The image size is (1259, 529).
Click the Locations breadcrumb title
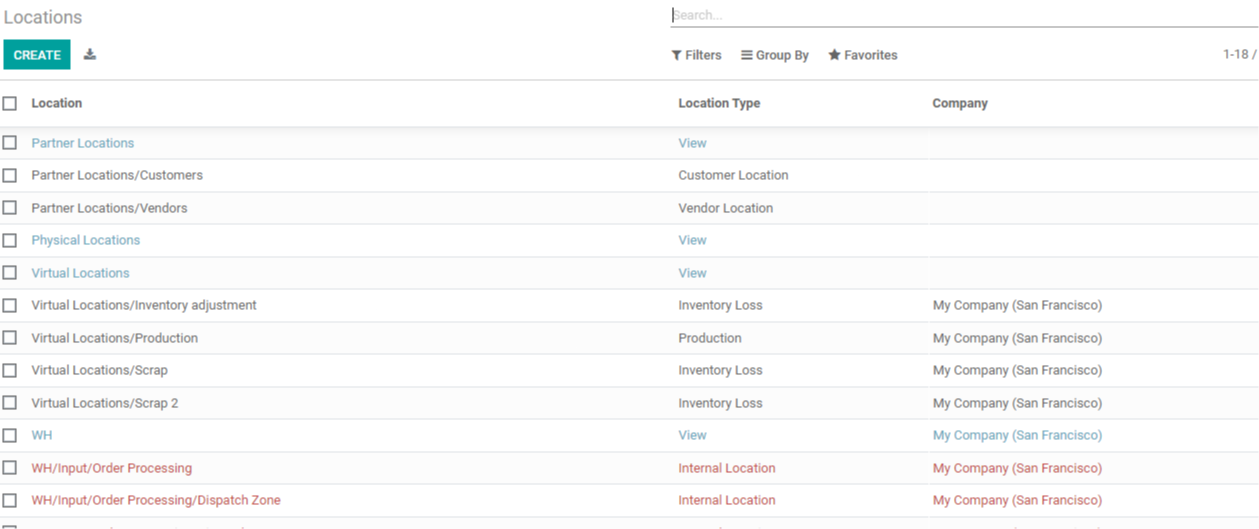click(43, 17)
